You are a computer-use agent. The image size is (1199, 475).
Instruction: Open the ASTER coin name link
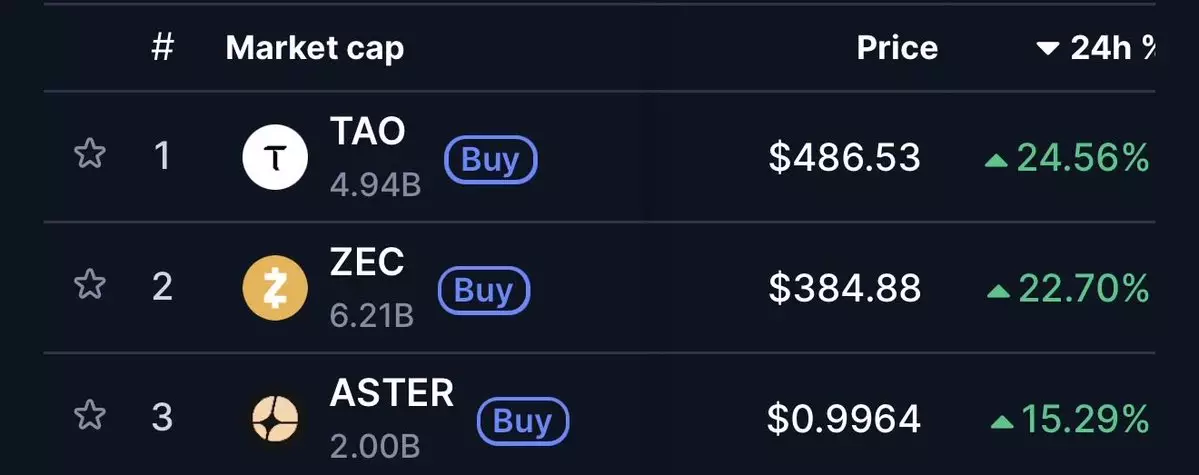391,392
